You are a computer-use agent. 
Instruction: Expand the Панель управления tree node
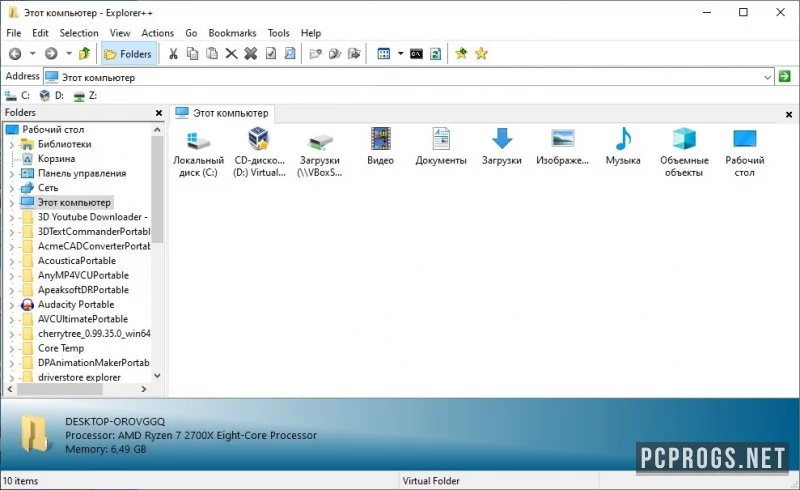pos(12,174)
